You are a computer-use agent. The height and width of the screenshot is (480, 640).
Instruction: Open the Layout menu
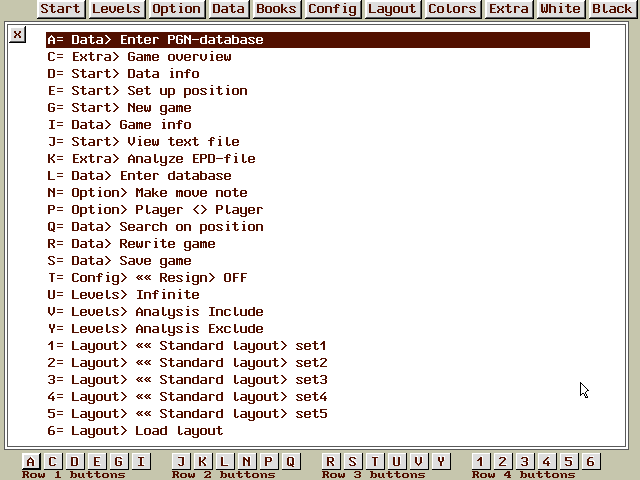point(393,9)
